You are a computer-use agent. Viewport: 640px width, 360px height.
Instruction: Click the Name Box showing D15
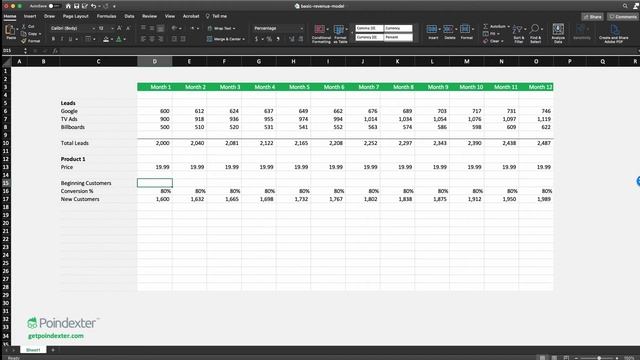13,51
